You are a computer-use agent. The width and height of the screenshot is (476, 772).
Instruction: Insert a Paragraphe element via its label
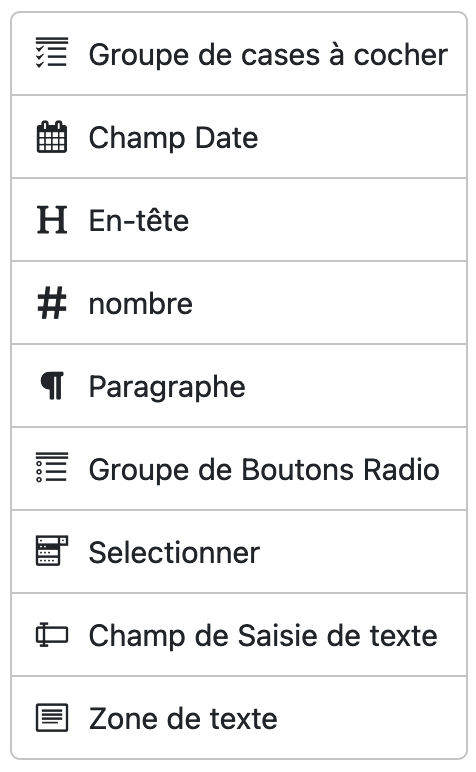[x=167, y=386]
